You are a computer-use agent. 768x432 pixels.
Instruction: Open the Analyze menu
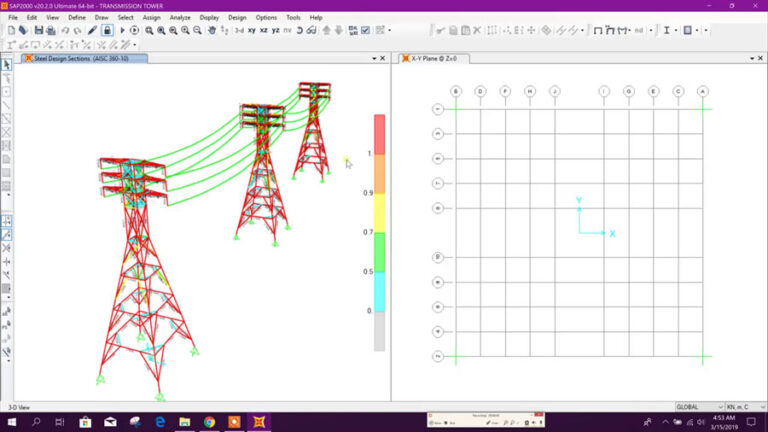click(181, 17)
